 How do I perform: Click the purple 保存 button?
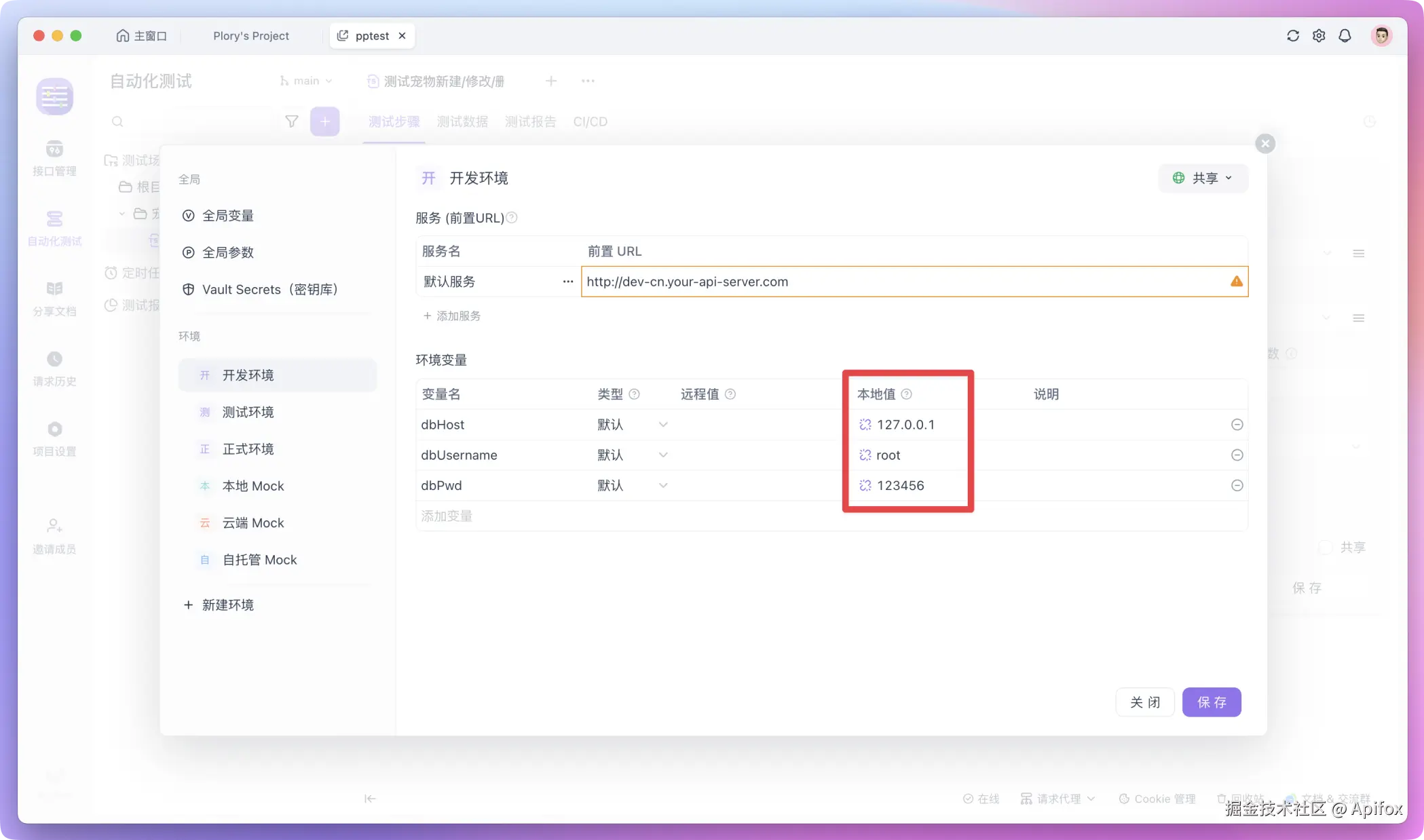click(1211, 702)
